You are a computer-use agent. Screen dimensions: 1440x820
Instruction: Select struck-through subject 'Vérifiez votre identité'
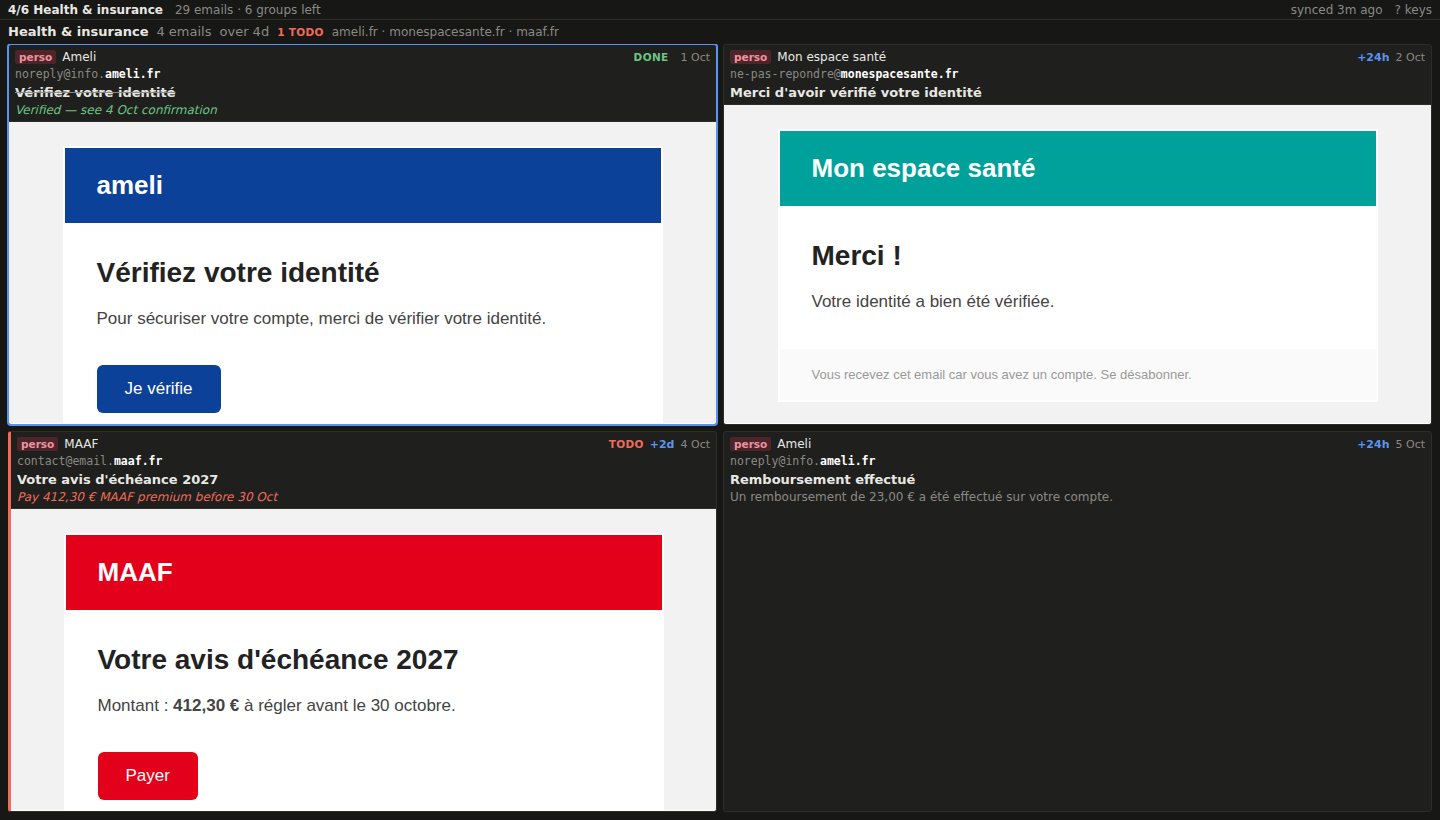pyautogui.click(x=95, y=93)
